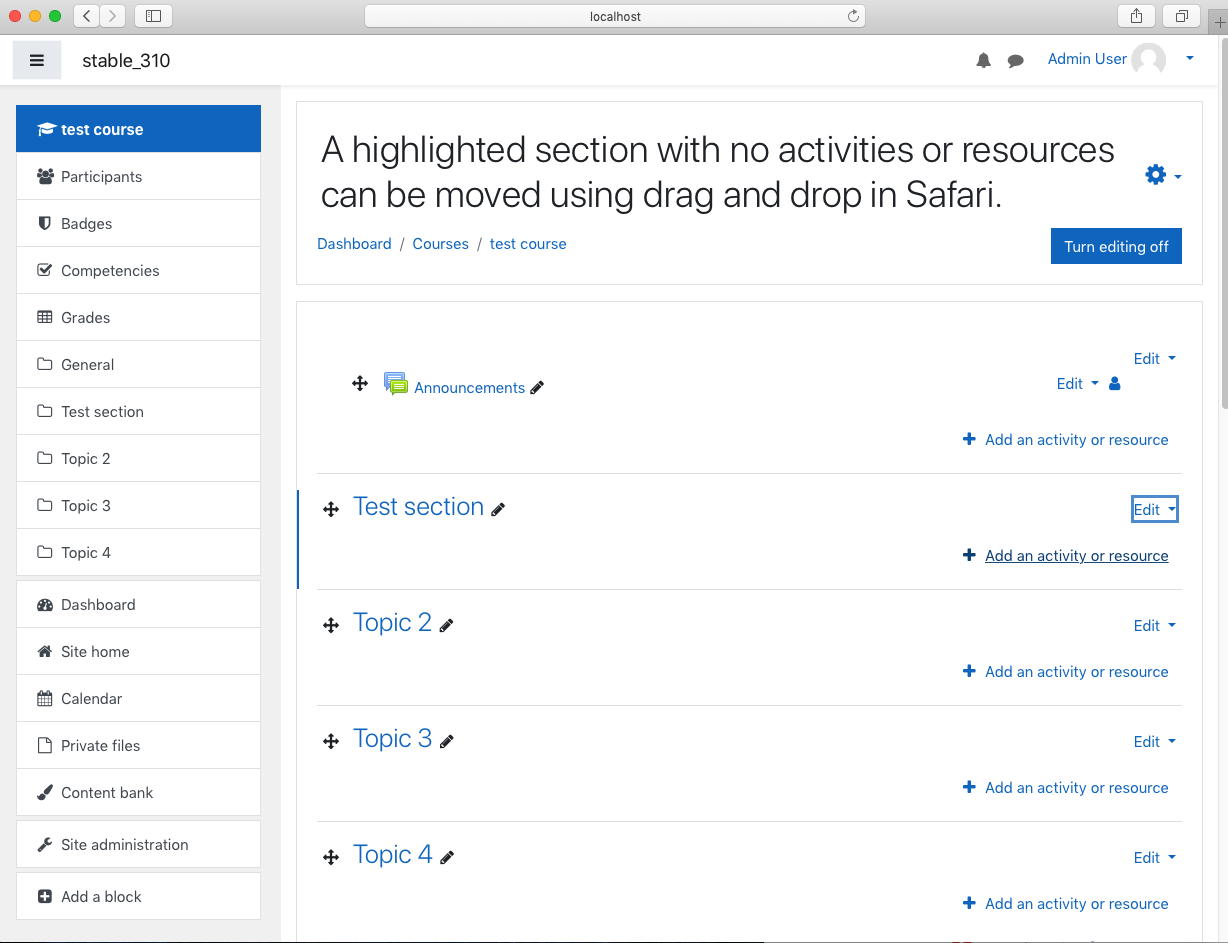
Task: Click the move icon for Topic 2
Action: click(331, 626)
